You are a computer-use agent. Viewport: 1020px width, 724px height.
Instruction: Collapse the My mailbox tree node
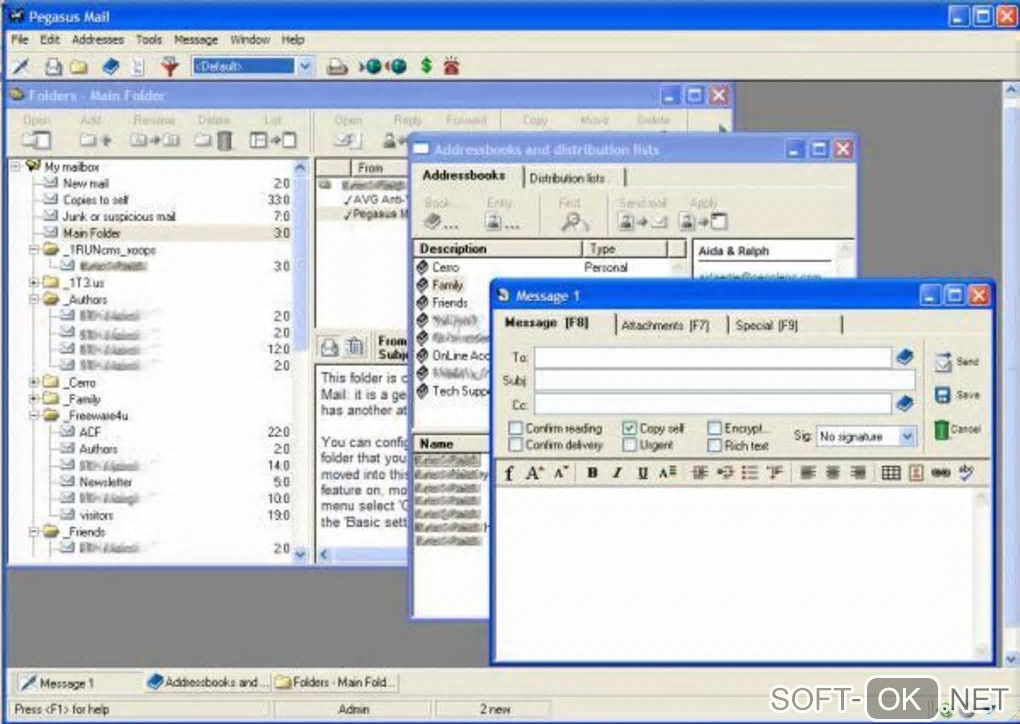(x=16, y=167)
